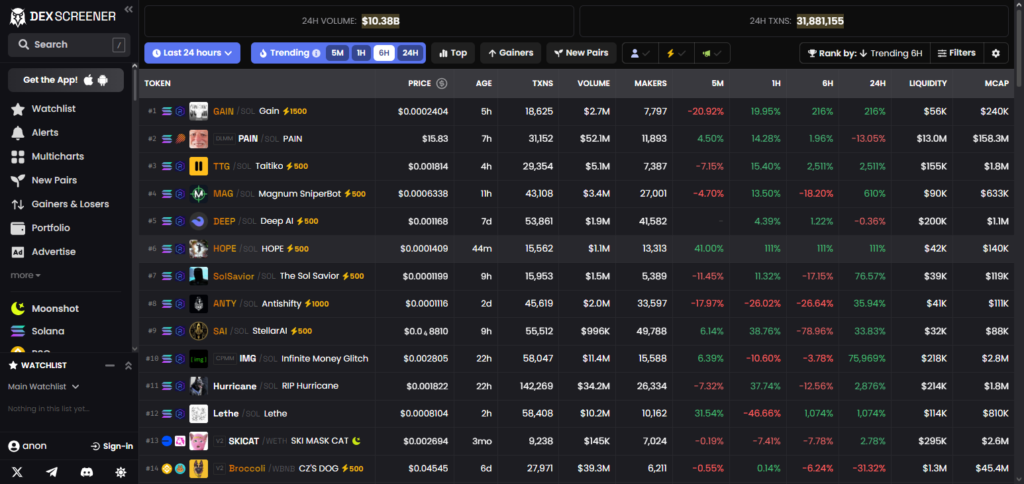The height and width of the screenshot is (484, 1024).
Task: Click the Sign-in link
Action: point(112,446)
